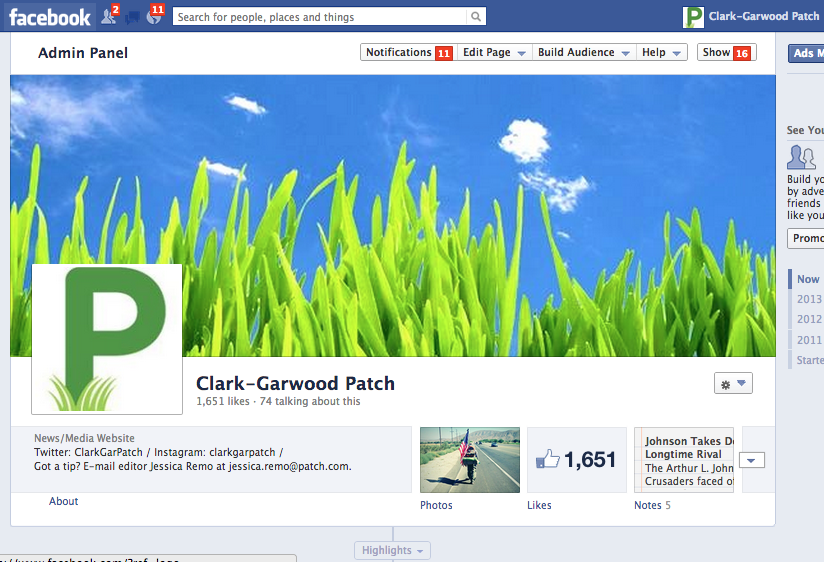The image size is (824, 562).
Task: Expand more apps arrow beside Notes
Action: pyautogui.click(x=751, y=461)
